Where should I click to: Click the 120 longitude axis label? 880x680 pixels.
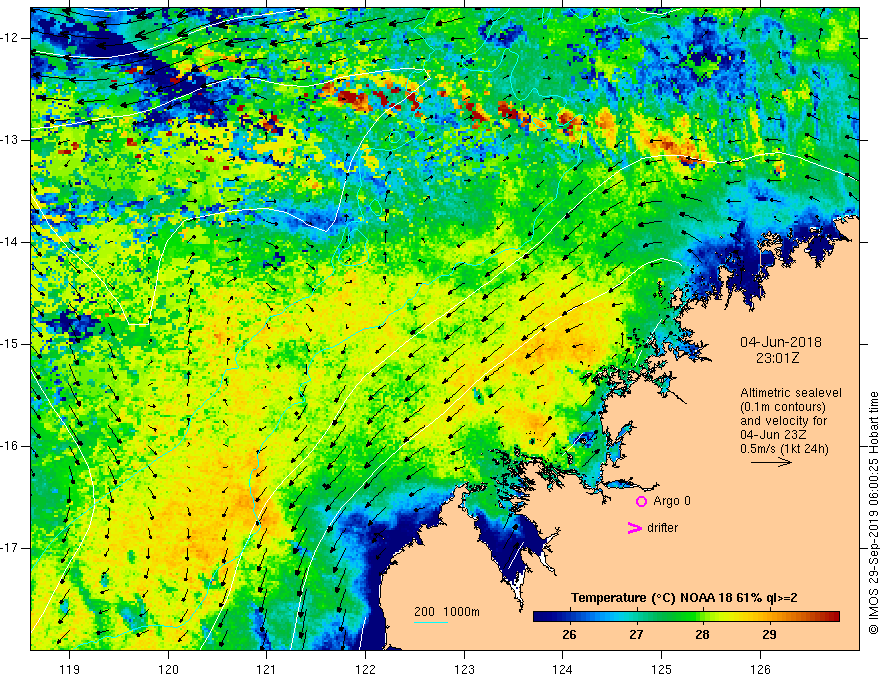click(x=168, y=669)
